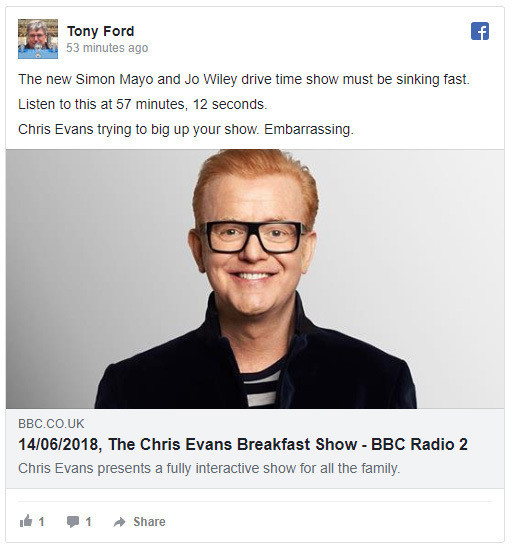This screenshot has width=512, height=548.
Task: Click the 'Chris Evans trying to big up' line
Action: pos(186,129)
